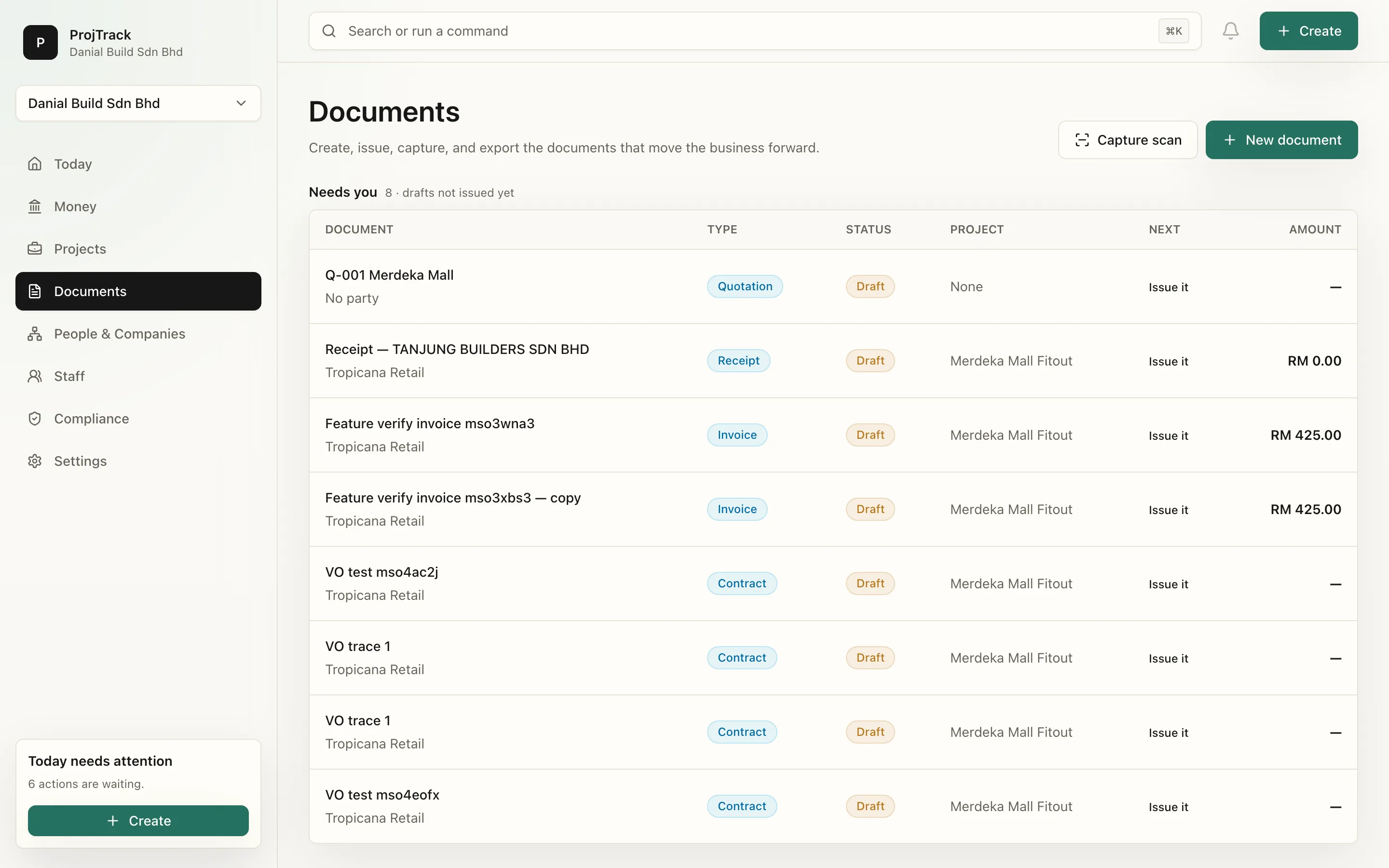Click Issue it for VO test mso4eofx
1389x868 pixels.
tap(1168, 807)
